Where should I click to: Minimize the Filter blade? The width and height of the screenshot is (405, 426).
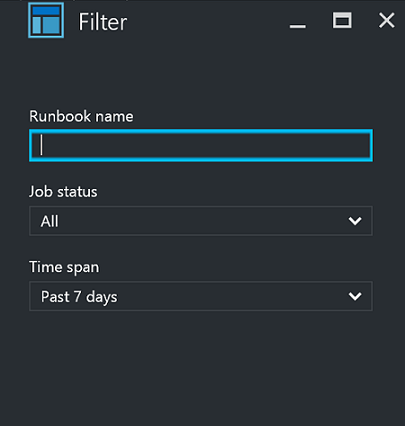pyautogui.click(x=298, y=26)
